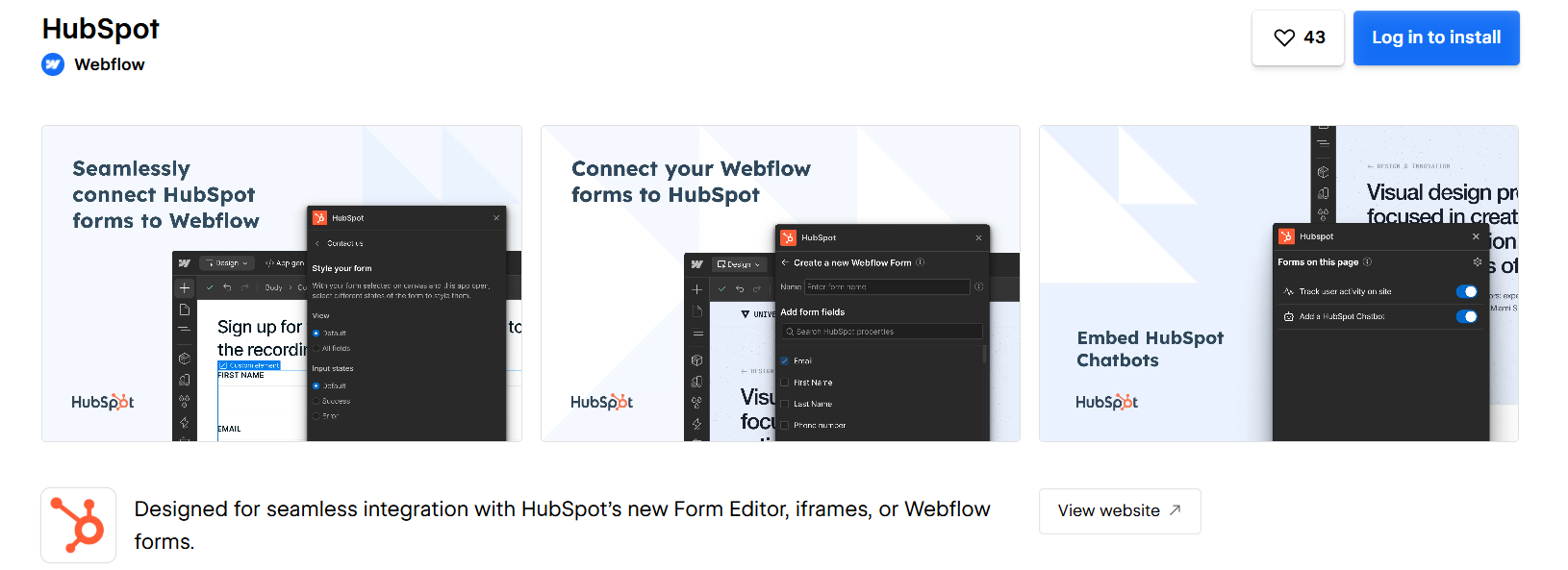Click the back chevron next to Contact us
Viewport: 1568px width, 570px height.
[317, 243]
